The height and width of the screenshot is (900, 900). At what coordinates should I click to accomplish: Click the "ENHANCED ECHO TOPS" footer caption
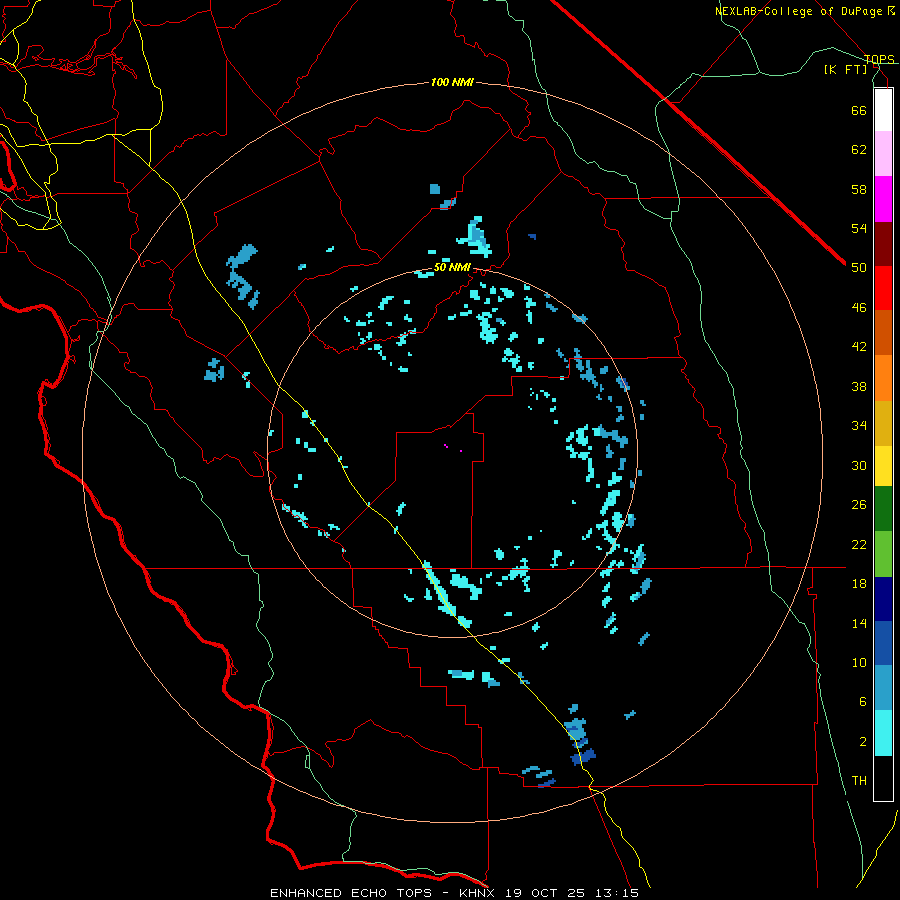351,893
